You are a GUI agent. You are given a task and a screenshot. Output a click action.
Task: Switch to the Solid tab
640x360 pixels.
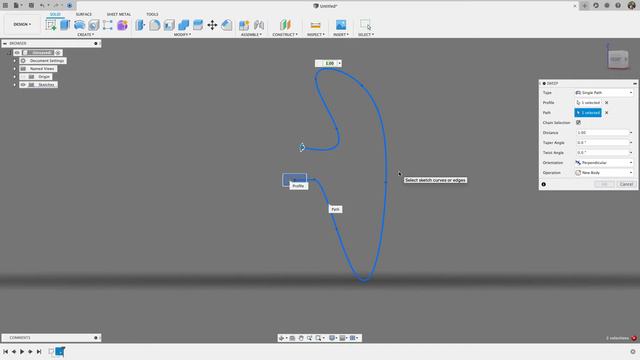[55, 14]
